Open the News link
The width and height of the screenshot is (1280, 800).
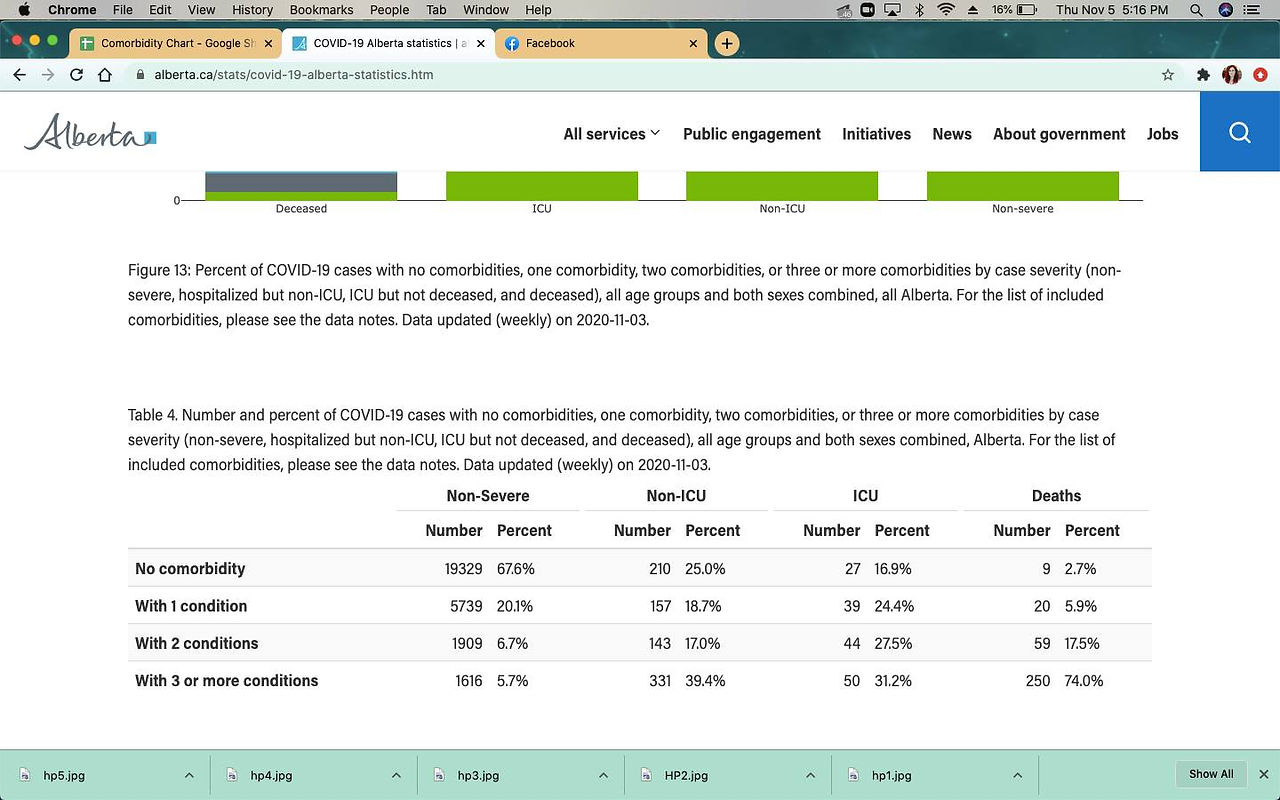point(952,134)
